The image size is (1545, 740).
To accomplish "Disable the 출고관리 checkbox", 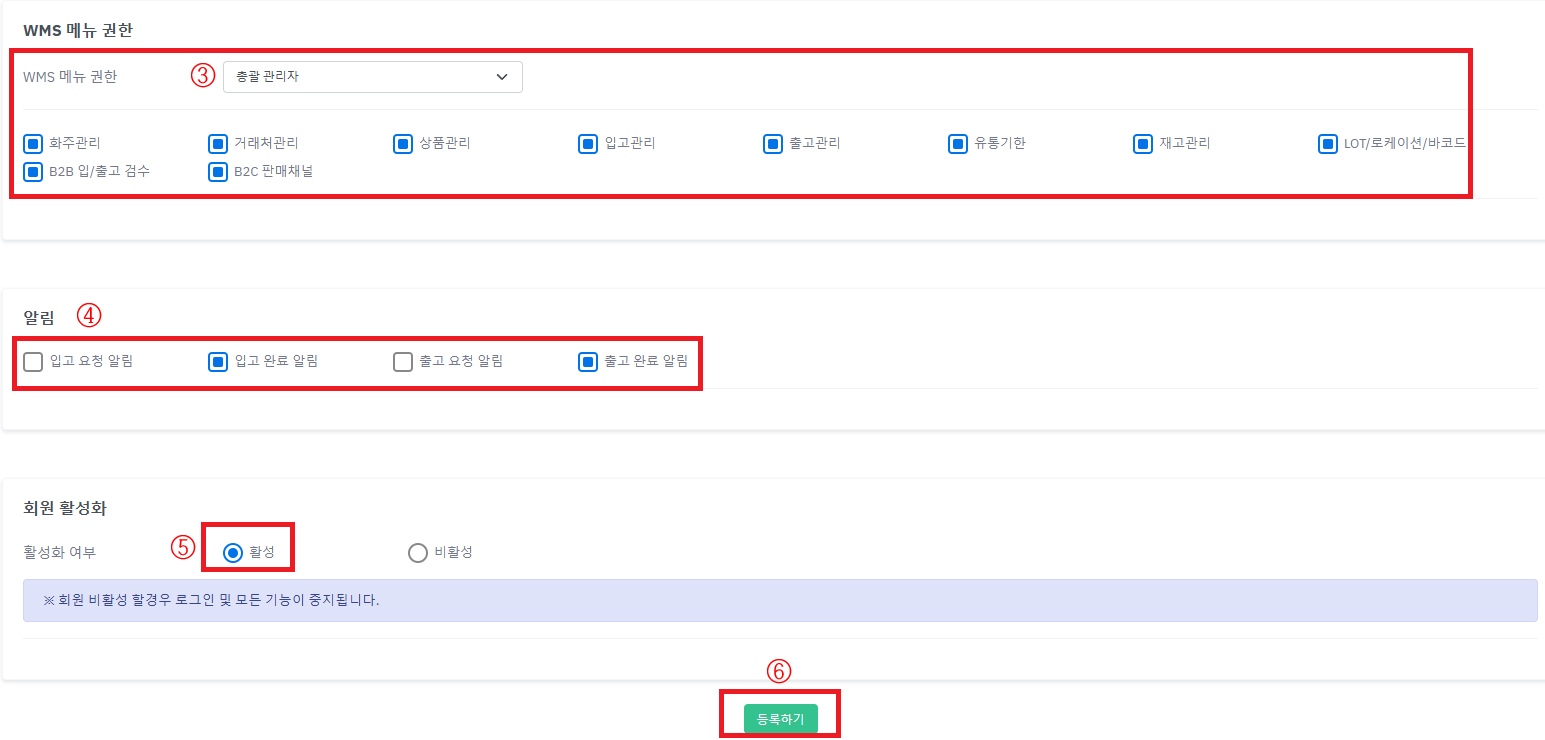I will click(x=773, y=144).
